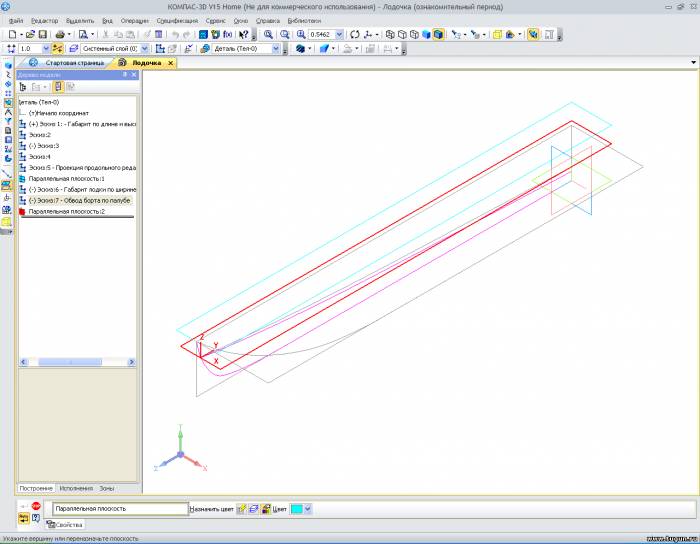
Task: Open the Свойства properties tab
Action: pyautogui.click(x=65, y=525)
